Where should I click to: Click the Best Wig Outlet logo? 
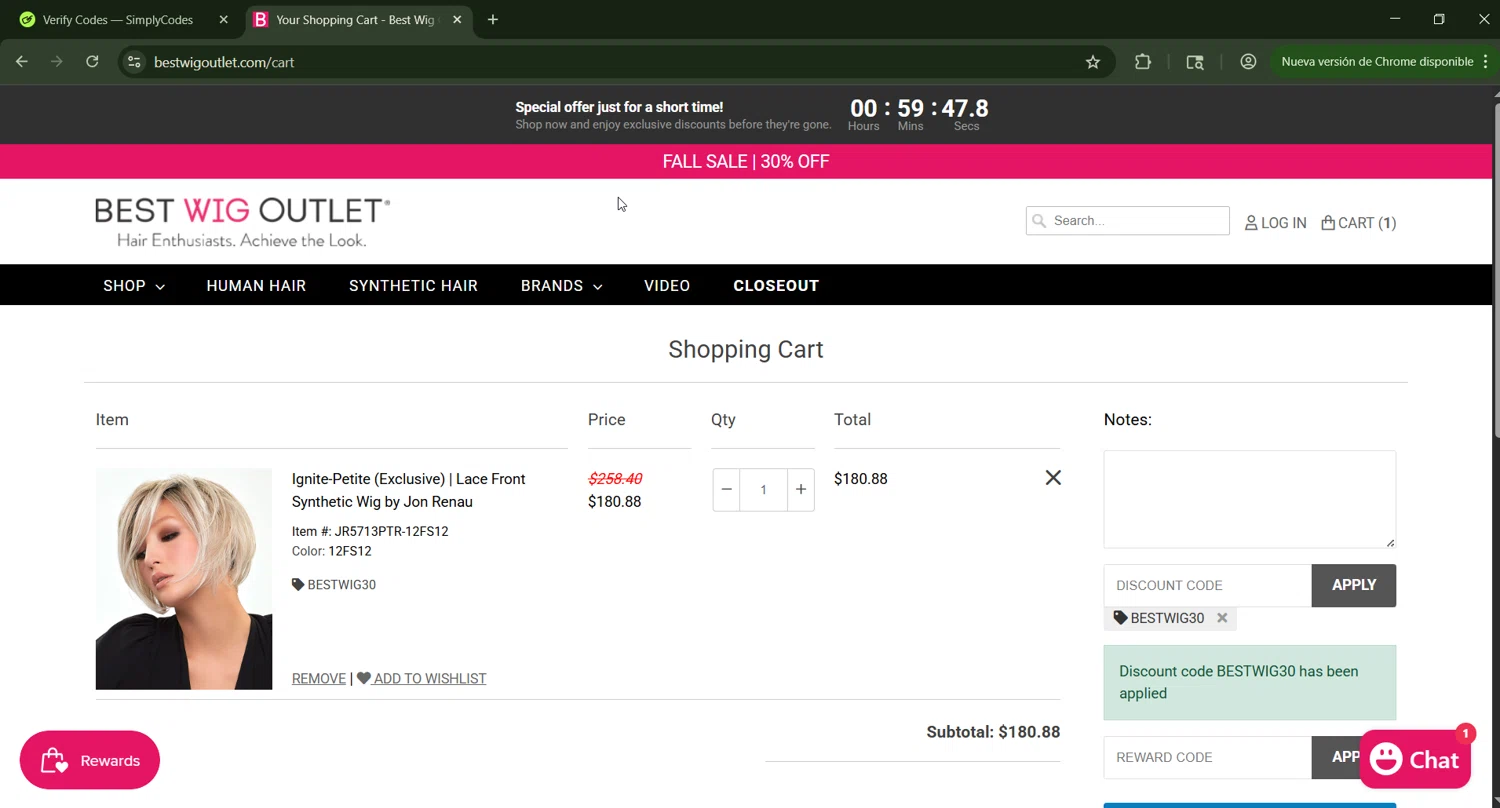242,222
